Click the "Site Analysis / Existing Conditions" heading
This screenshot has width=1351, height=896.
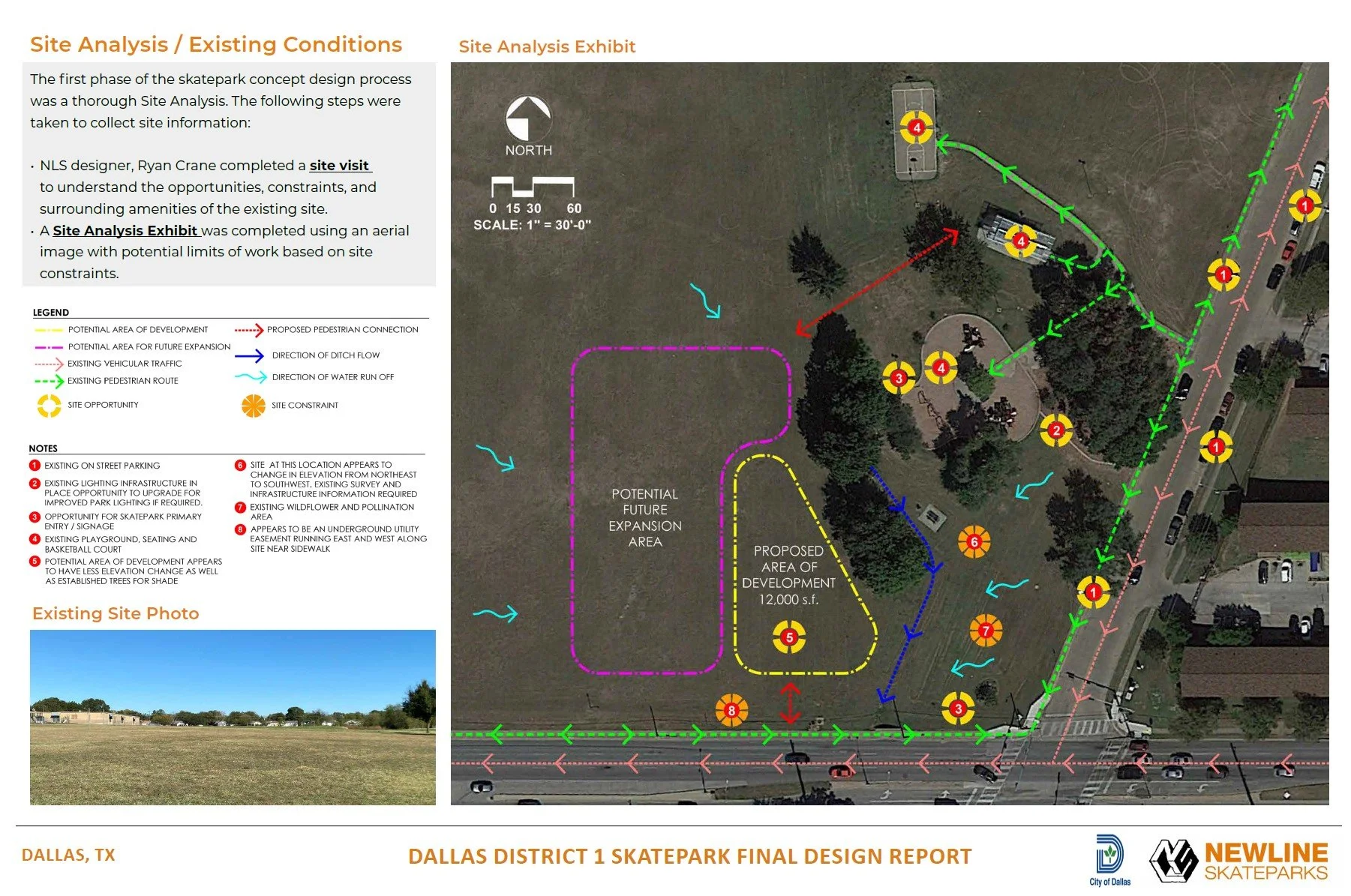(x=216, y=44)
